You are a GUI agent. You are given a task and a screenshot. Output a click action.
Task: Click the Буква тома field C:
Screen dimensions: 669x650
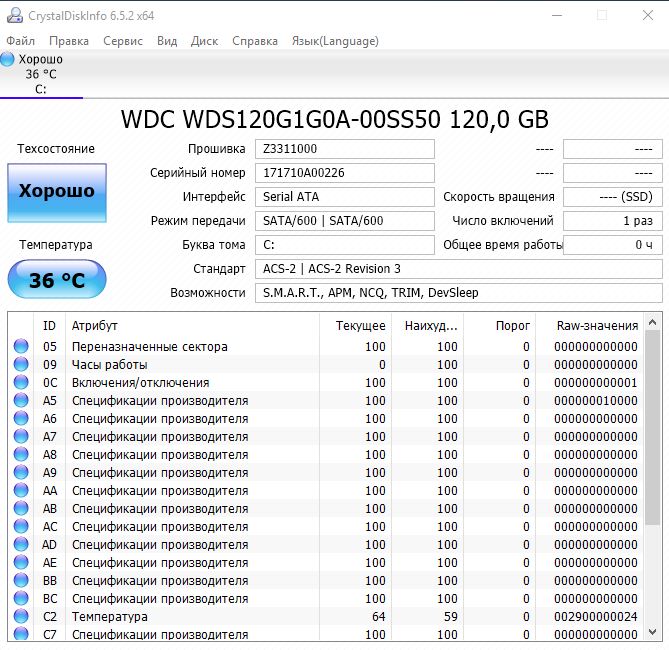pyautogui.click(x=345, y=245)
